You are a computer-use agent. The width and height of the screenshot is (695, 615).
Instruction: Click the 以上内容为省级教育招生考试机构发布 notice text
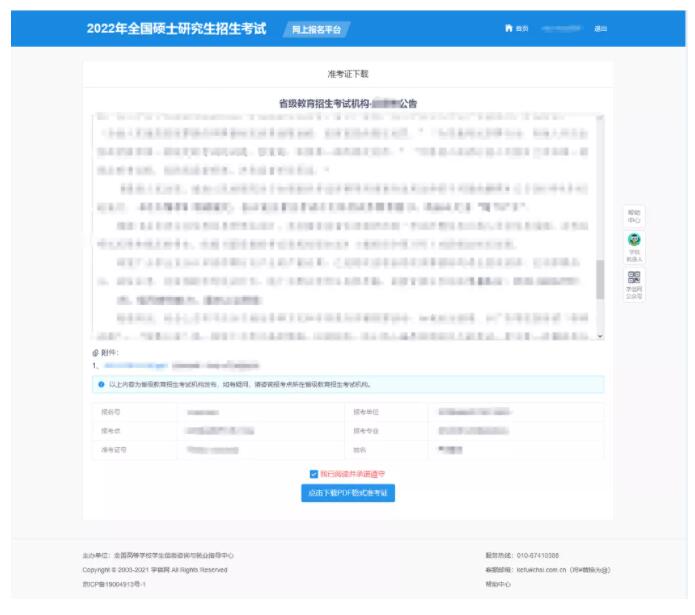click(x=239, y=384)
